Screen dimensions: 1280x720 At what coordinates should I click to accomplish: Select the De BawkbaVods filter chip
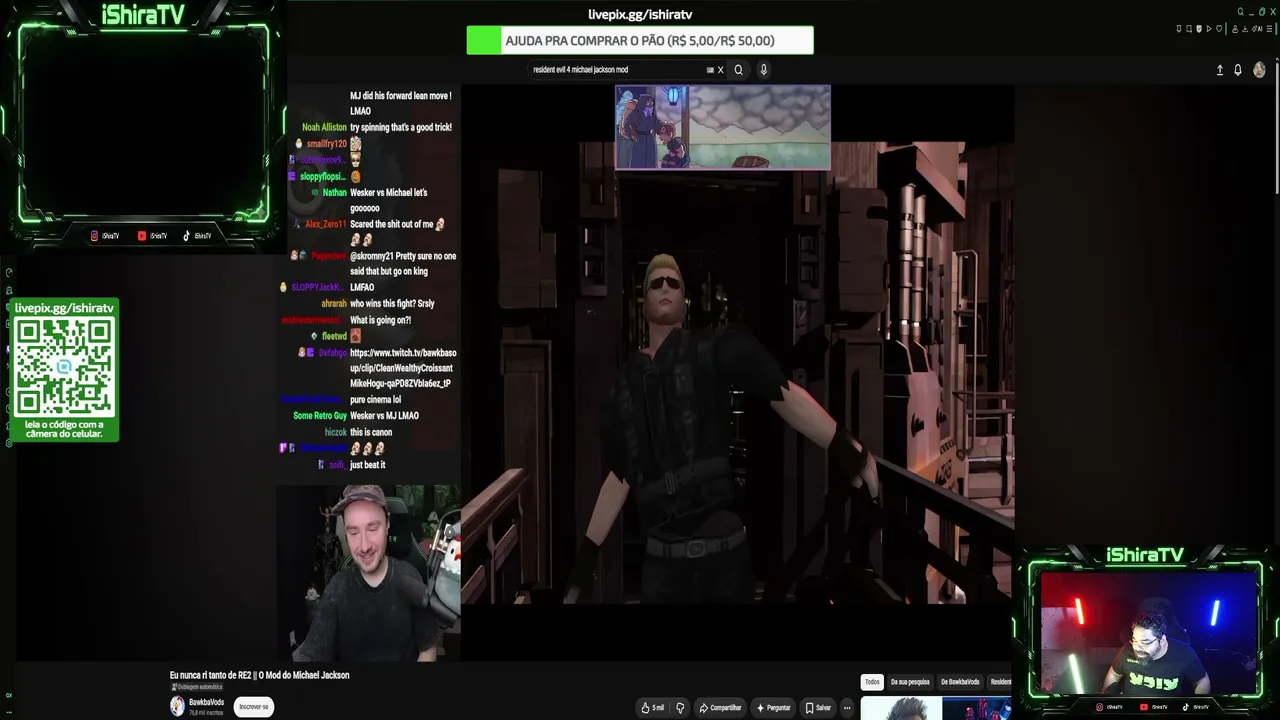pyautogui.click(x=960, y=682)
